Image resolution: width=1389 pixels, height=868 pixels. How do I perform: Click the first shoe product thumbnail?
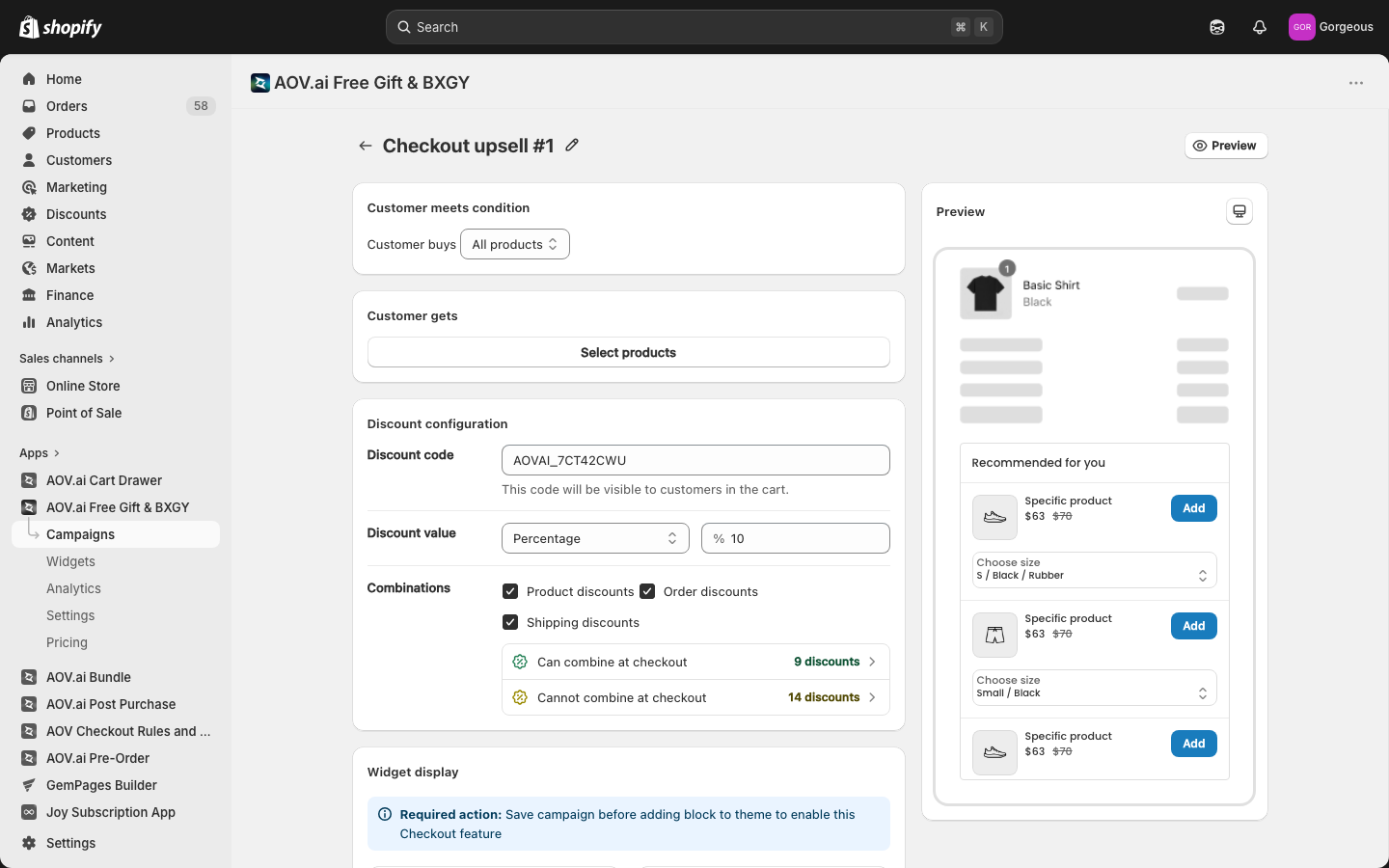point(994,518)
